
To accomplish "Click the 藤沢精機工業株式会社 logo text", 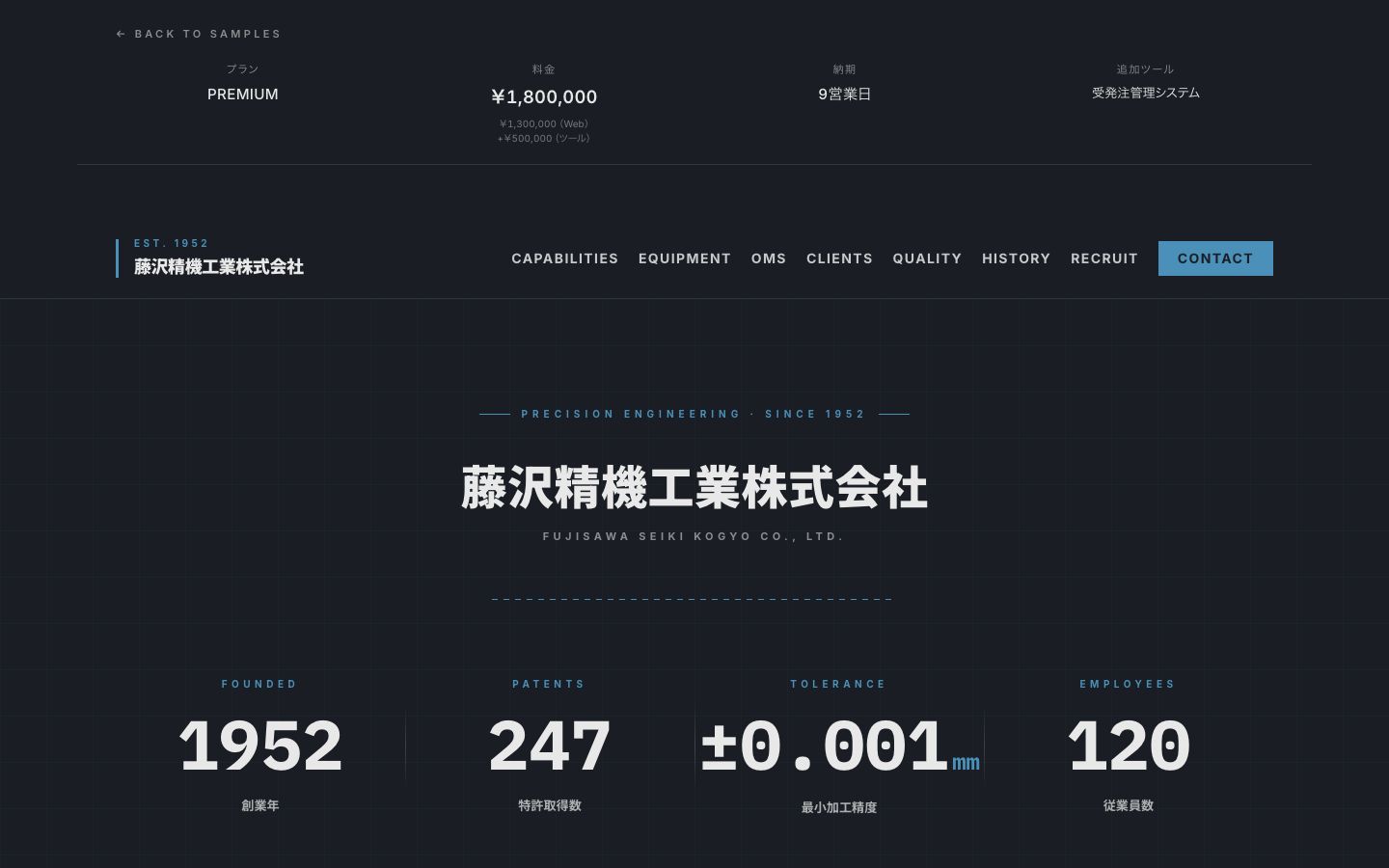I will pyautogui.click(x=218, y=267).
